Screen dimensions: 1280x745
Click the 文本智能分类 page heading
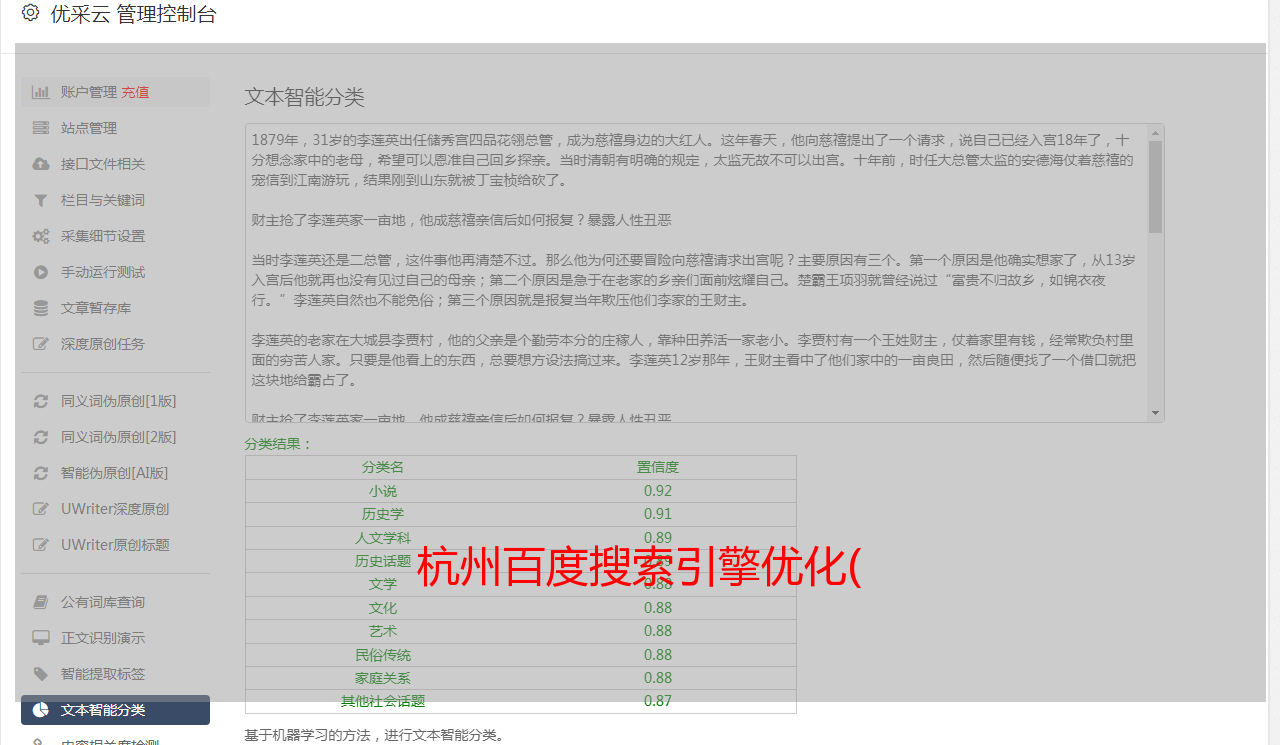coord(305,97)
